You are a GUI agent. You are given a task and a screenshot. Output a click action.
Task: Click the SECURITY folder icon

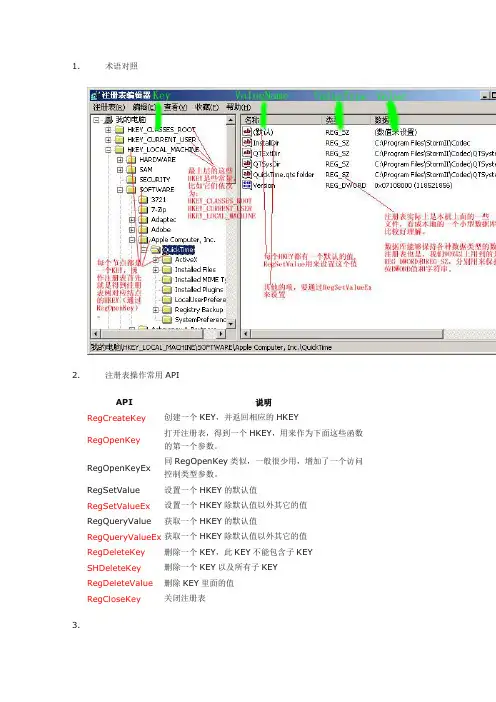(x=131, y=180)
